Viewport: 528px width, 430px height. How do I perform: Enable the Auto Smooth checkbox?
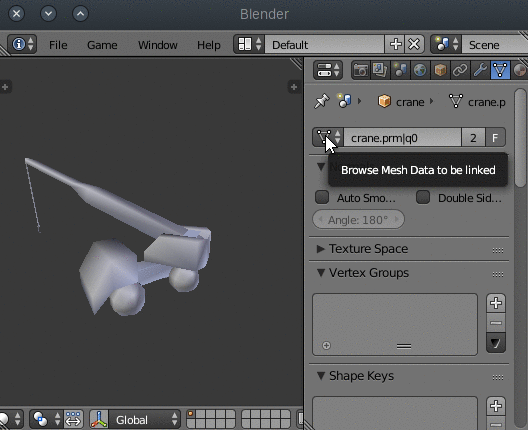click(322, 197)
